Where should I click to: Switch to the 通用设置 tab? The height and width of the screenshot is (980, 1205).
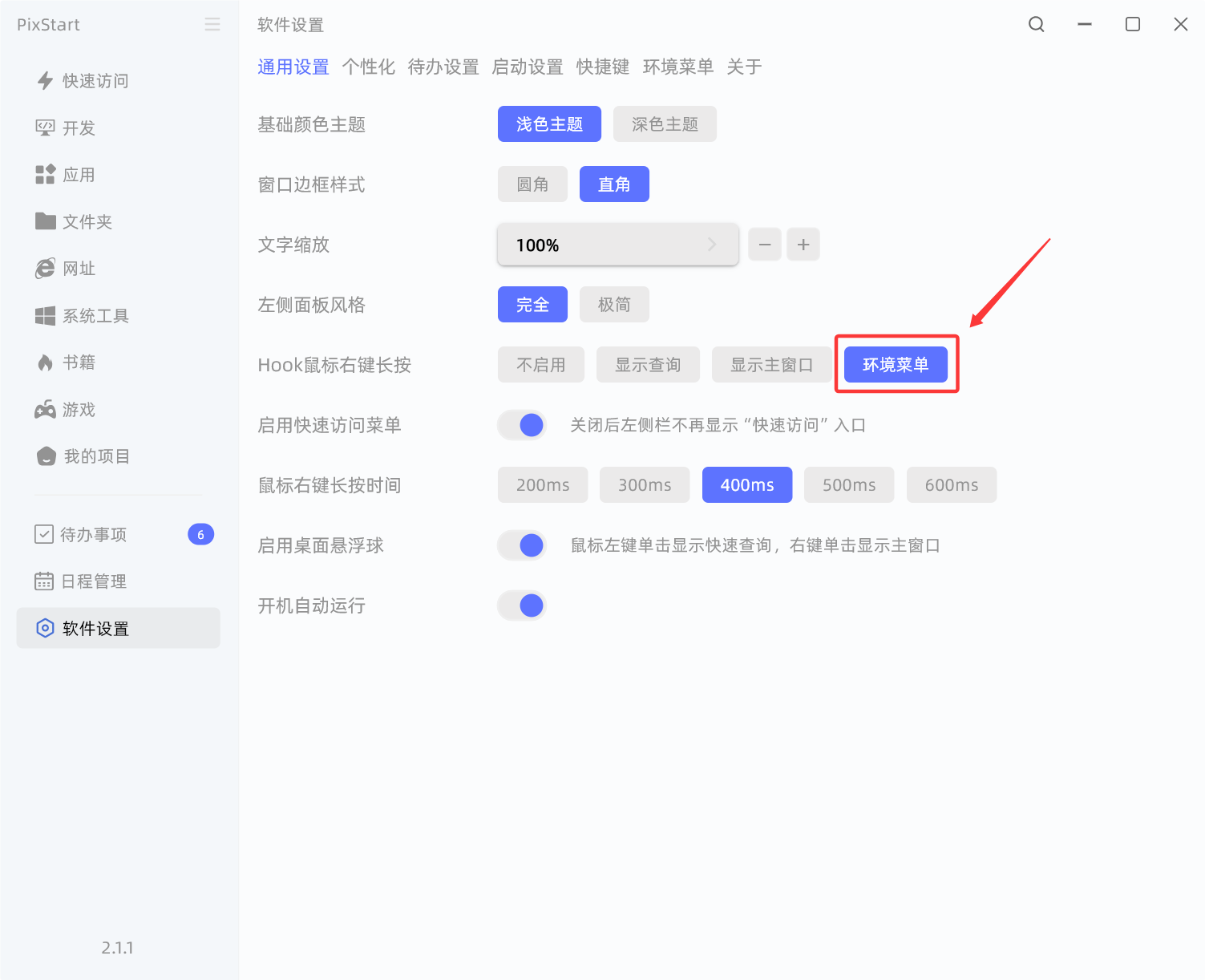293,67
